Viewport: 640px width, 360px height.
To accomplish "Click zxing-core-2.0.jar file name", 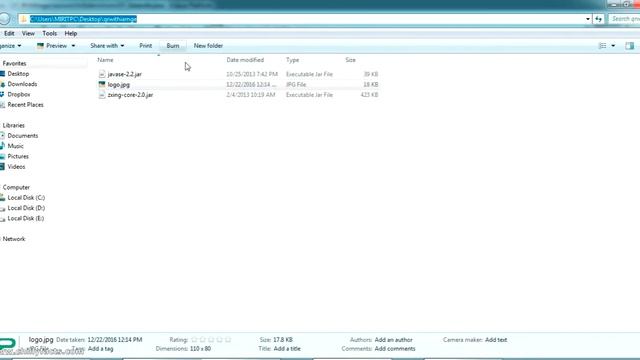I will pos(130,95).
